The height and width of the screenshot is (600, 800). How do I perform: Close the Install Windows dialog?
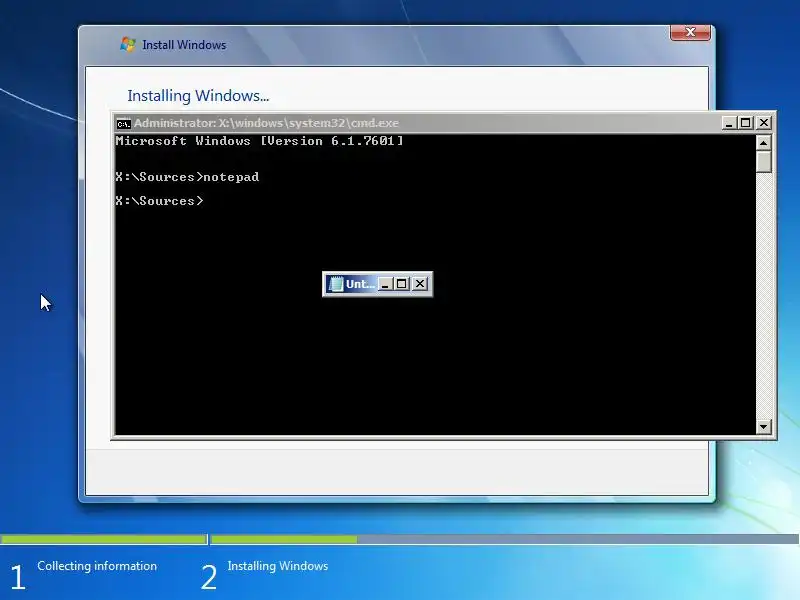click(x=690, y=33)
